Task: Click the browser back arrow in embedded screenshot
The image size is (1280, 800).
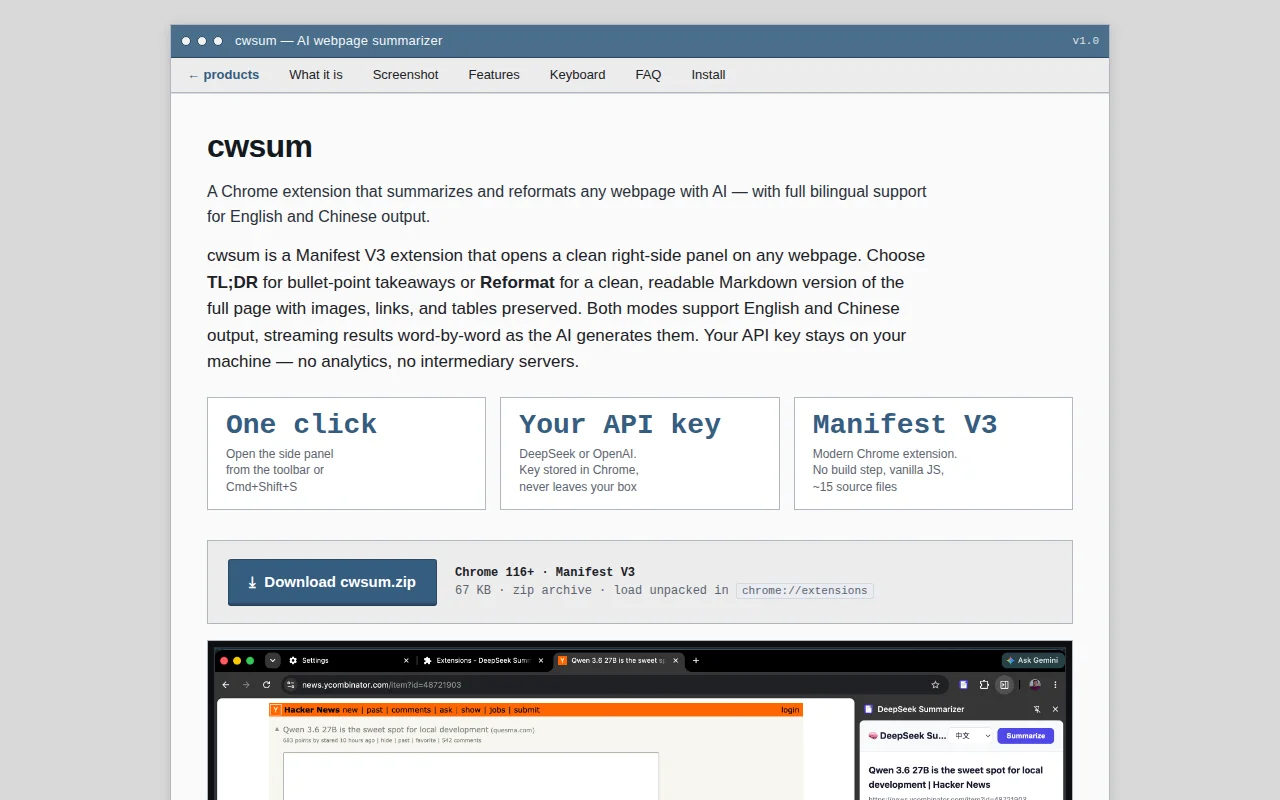Action: pos(226,685)
